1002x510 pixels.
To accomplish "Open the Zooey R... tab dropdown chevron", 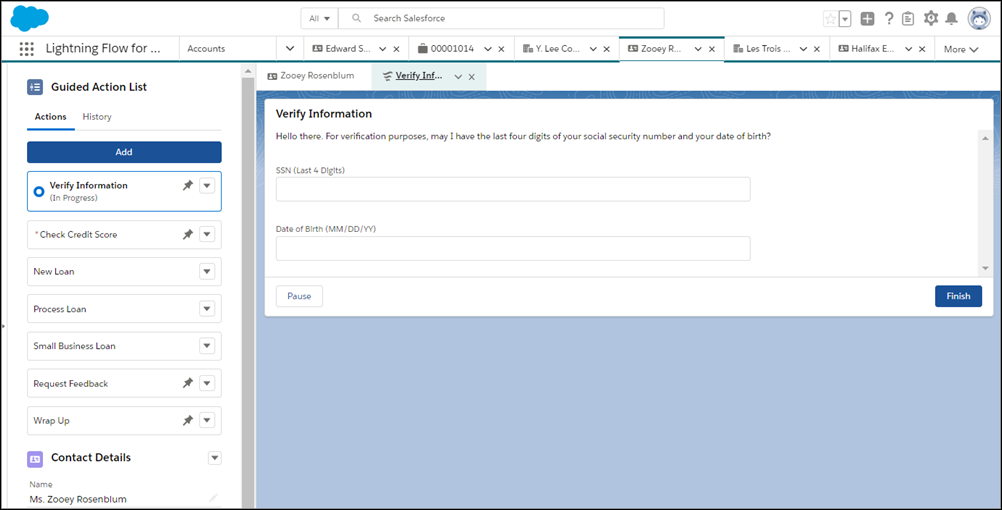I will [698, 49].
